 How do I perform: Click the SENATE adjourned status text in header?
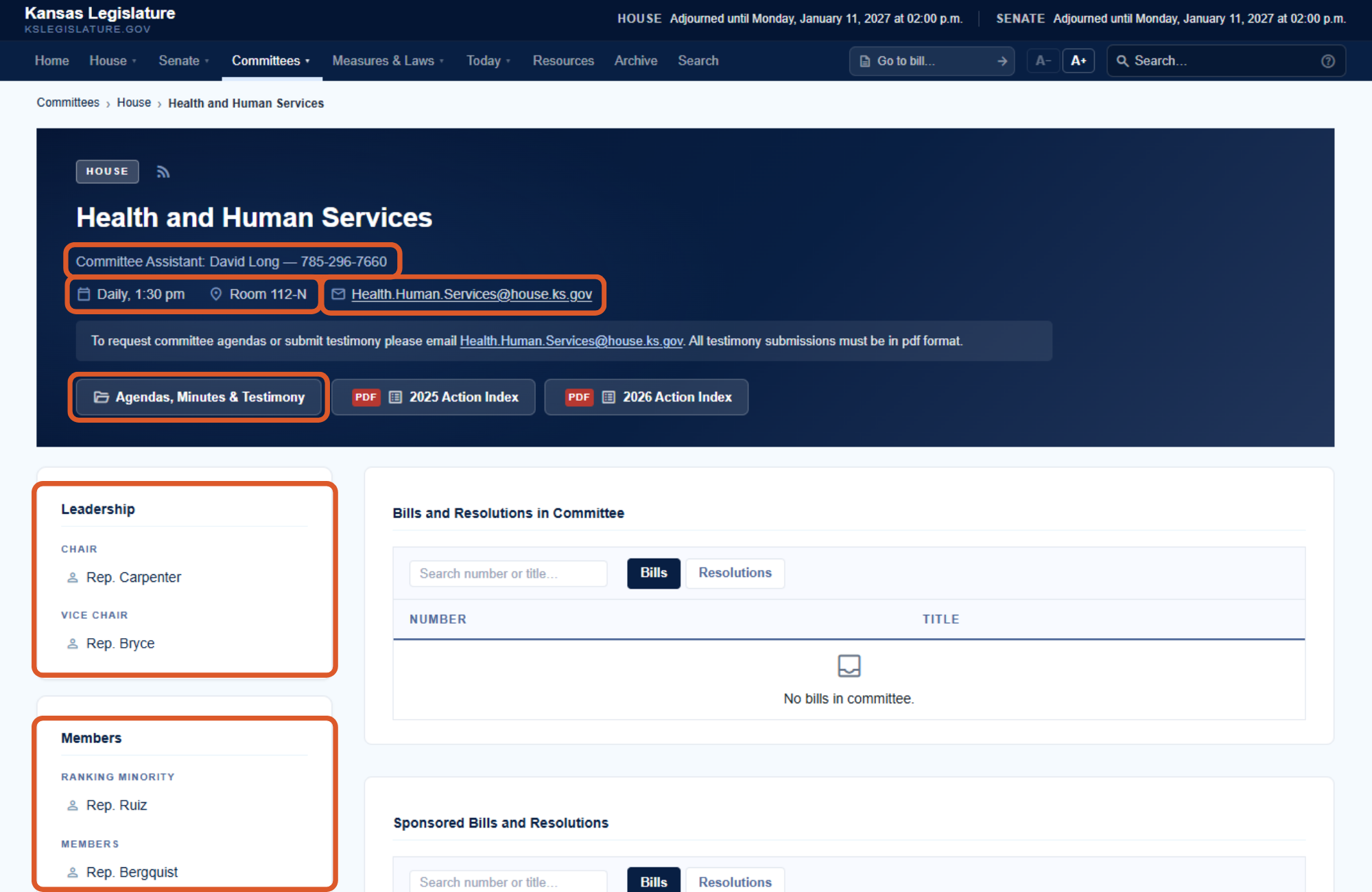point(1170,19)
